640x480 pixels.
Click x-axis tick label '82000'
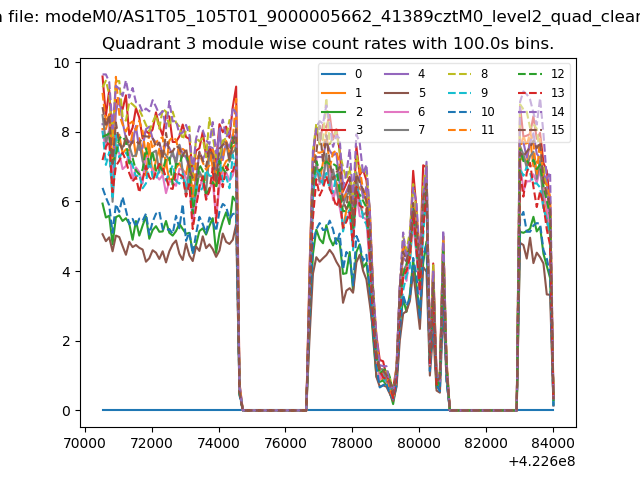487,443
